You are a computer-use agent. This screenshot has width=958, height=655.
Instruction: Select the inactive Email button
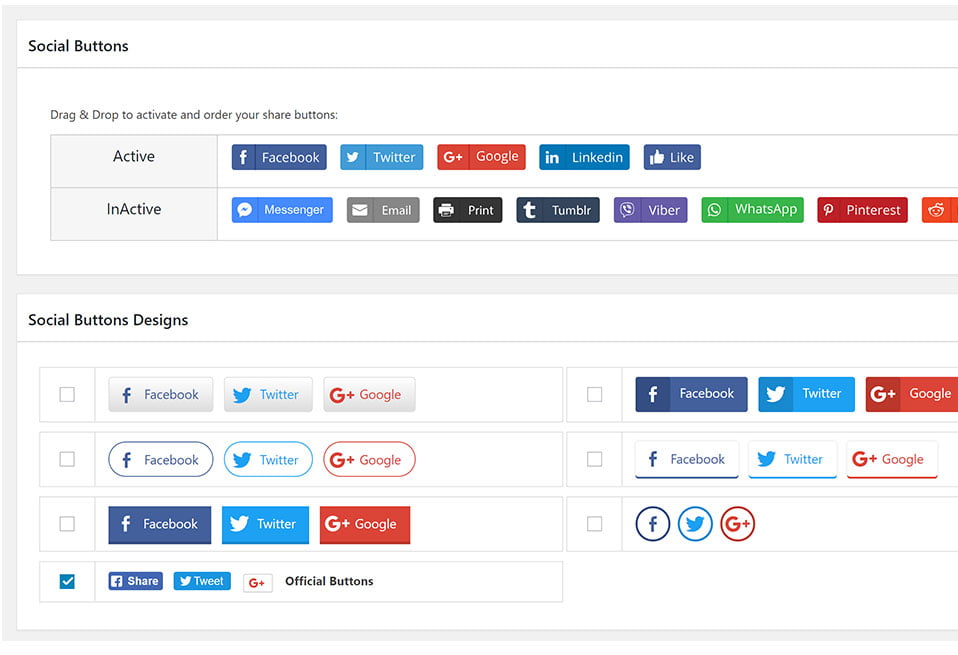tap(383, 210)
